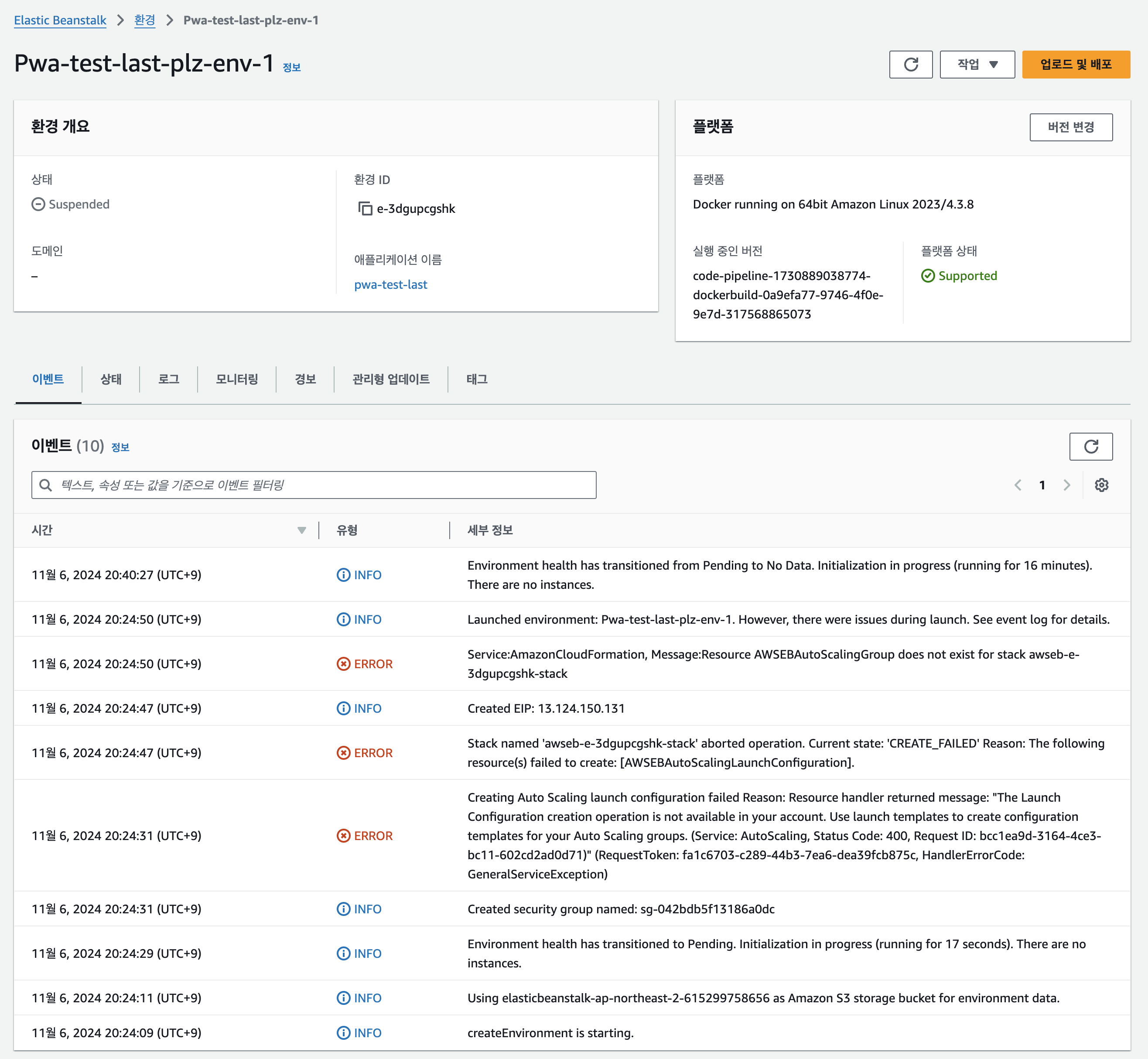Image resolution: width=1148 pixels, height=1059 pixels.
Task: Click ERROR icon for AWSEBAutoScalingGroup event
Action: pos(343,663)
